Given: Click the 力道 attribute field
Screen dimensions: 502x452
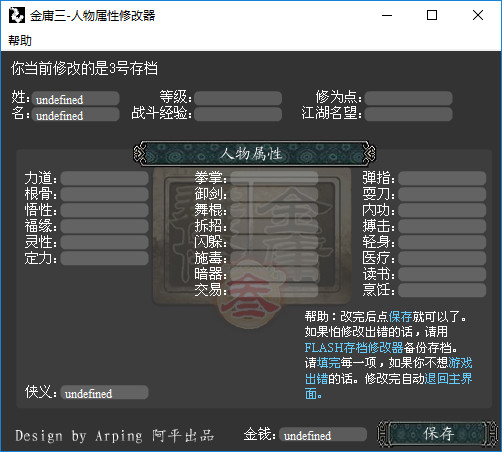Looking at the screenshot, I should pyautogui.click(x=104, y=178).
